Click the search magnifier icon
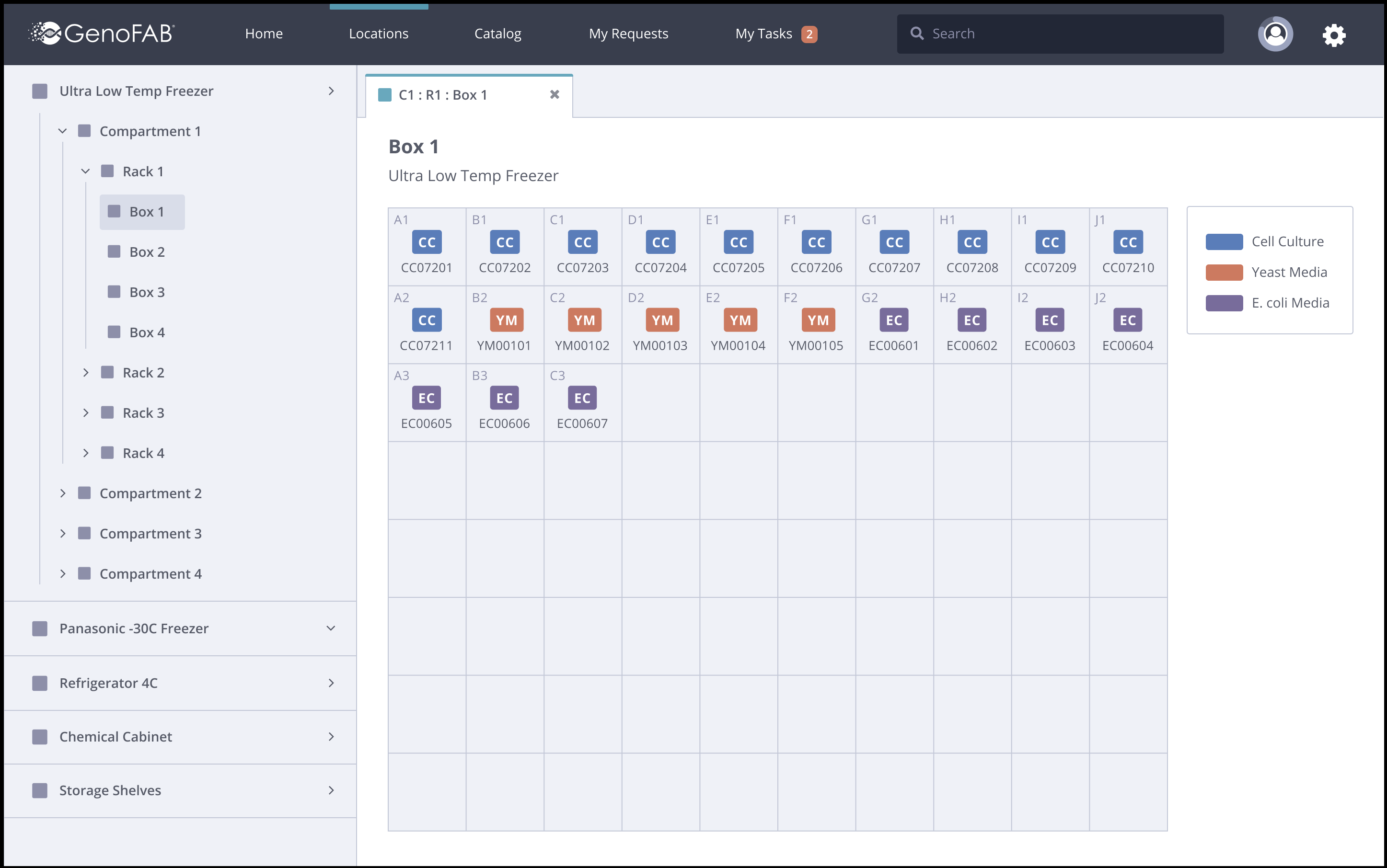The image size is (1387, 868). tap(917, 34)
